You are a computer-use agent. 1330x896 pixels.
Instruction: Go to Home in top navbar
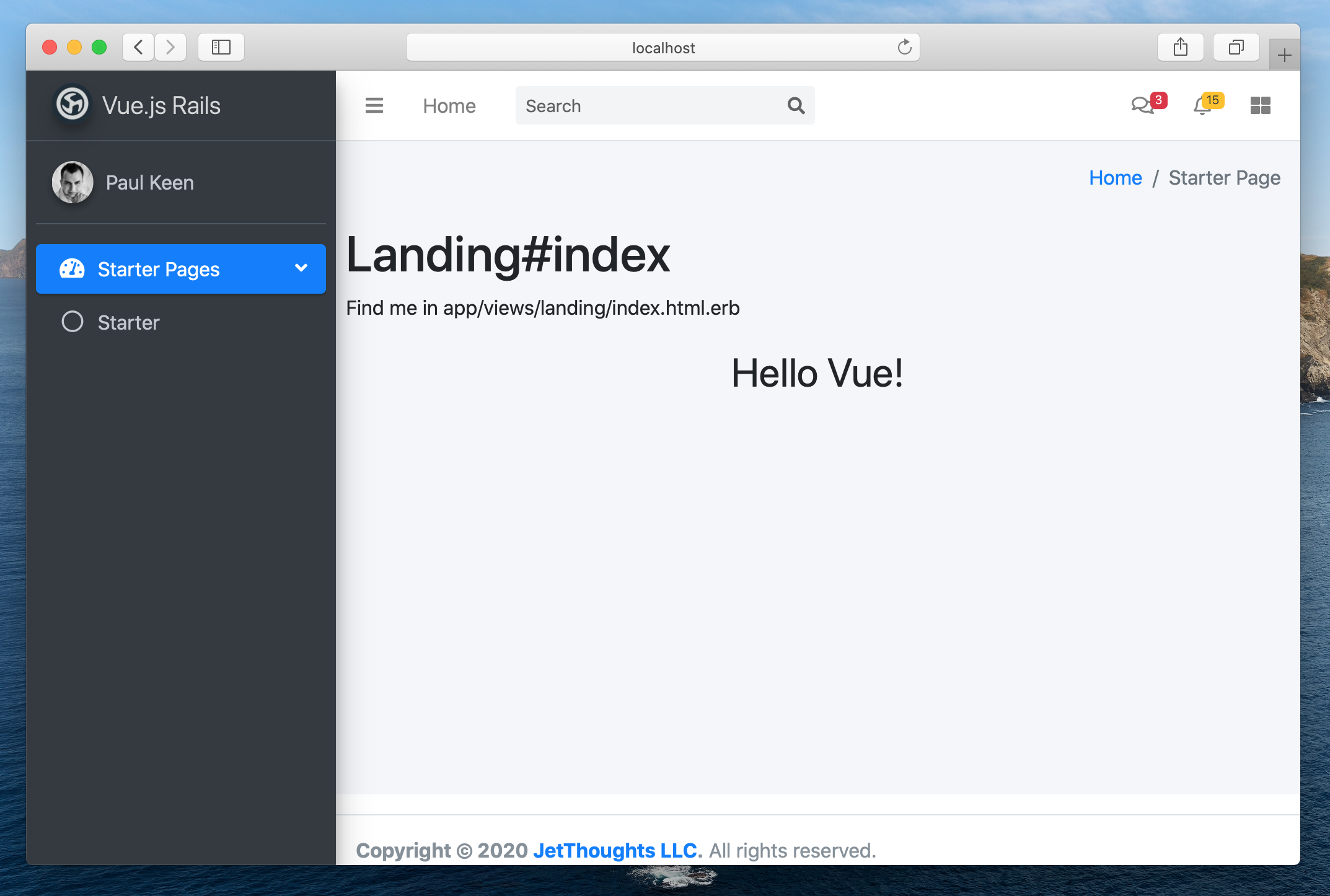[x=449, y=106]
